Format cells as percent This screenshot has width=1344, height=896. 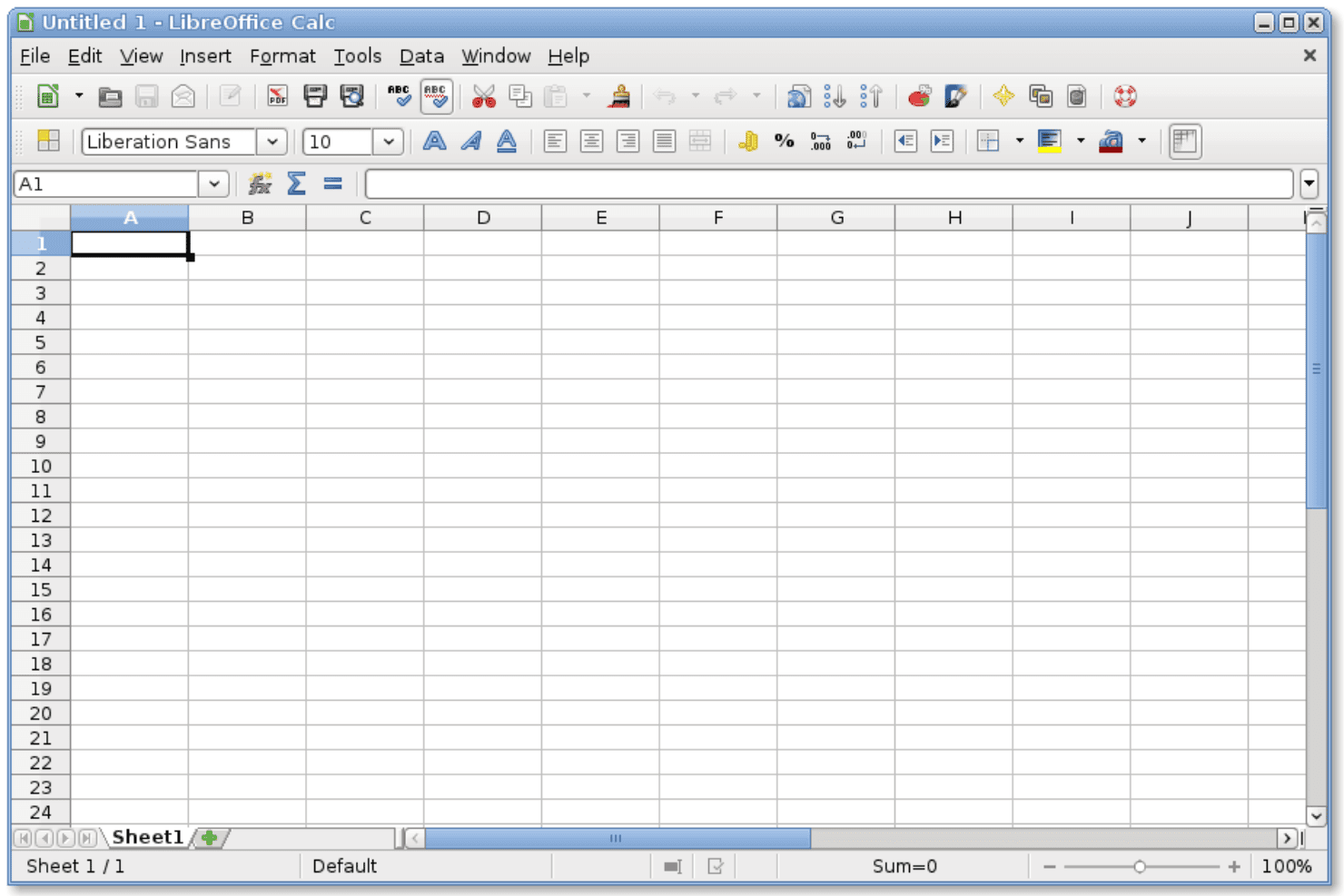[x=784, y=142]
